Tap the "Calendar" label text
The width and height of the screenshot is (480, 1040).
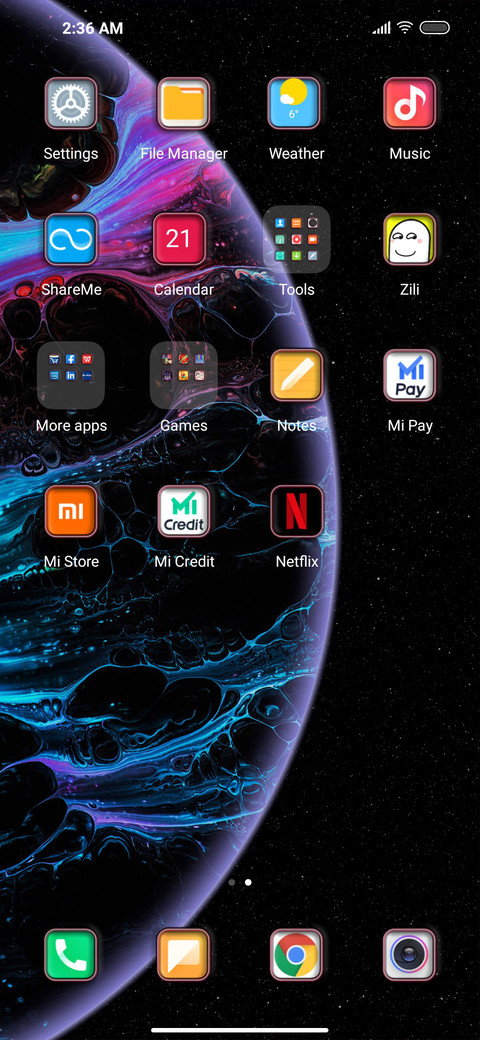tap(184, 290)
